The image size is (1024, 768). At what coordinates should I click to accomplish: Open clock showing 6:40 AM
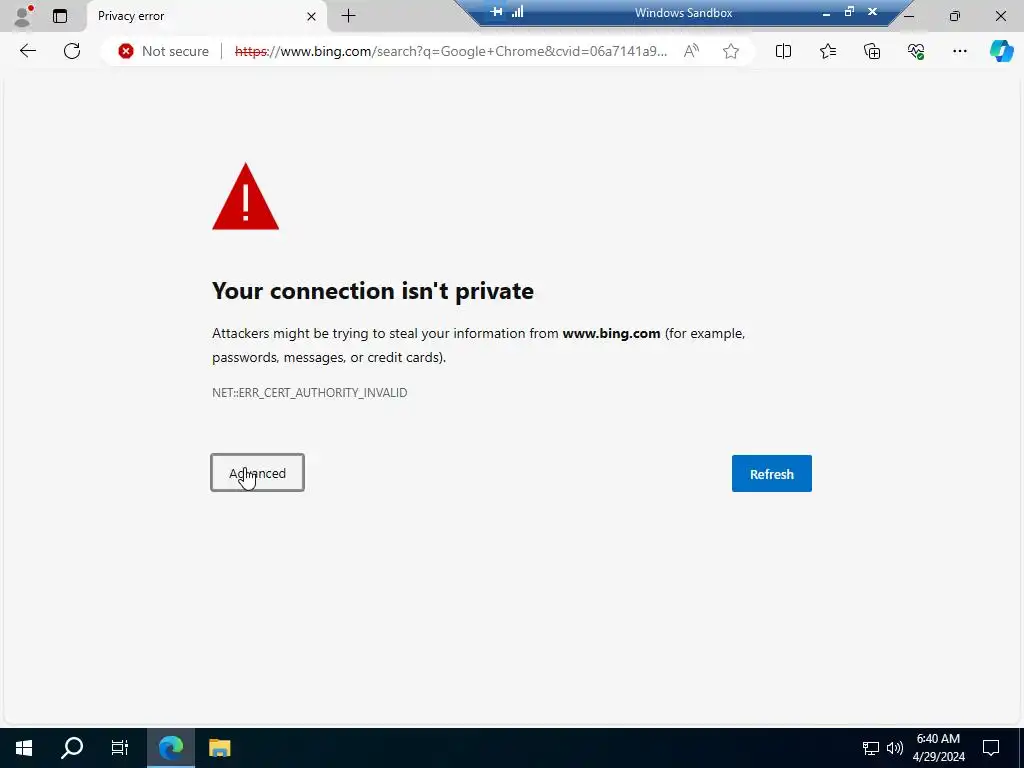point(938,748)
